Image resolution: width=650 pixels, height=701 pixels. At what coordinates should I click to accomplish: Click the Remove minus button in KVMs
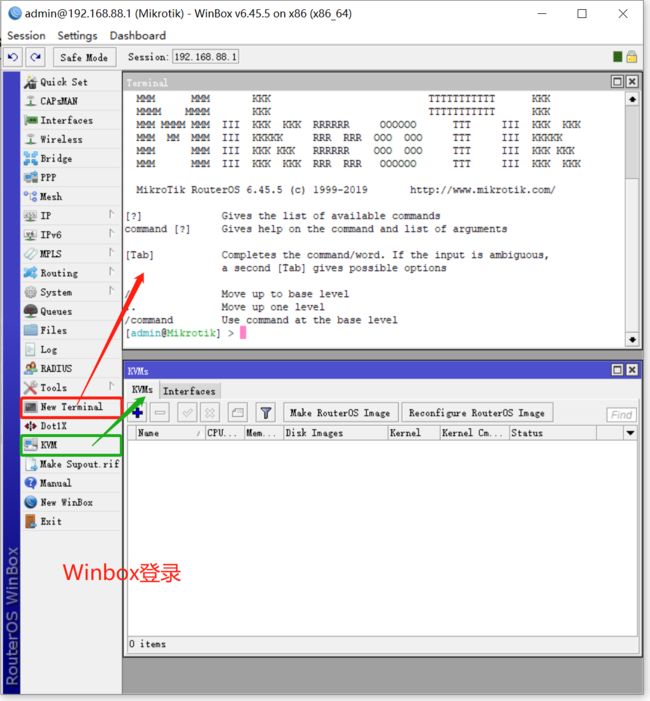(x=160, y=412)
